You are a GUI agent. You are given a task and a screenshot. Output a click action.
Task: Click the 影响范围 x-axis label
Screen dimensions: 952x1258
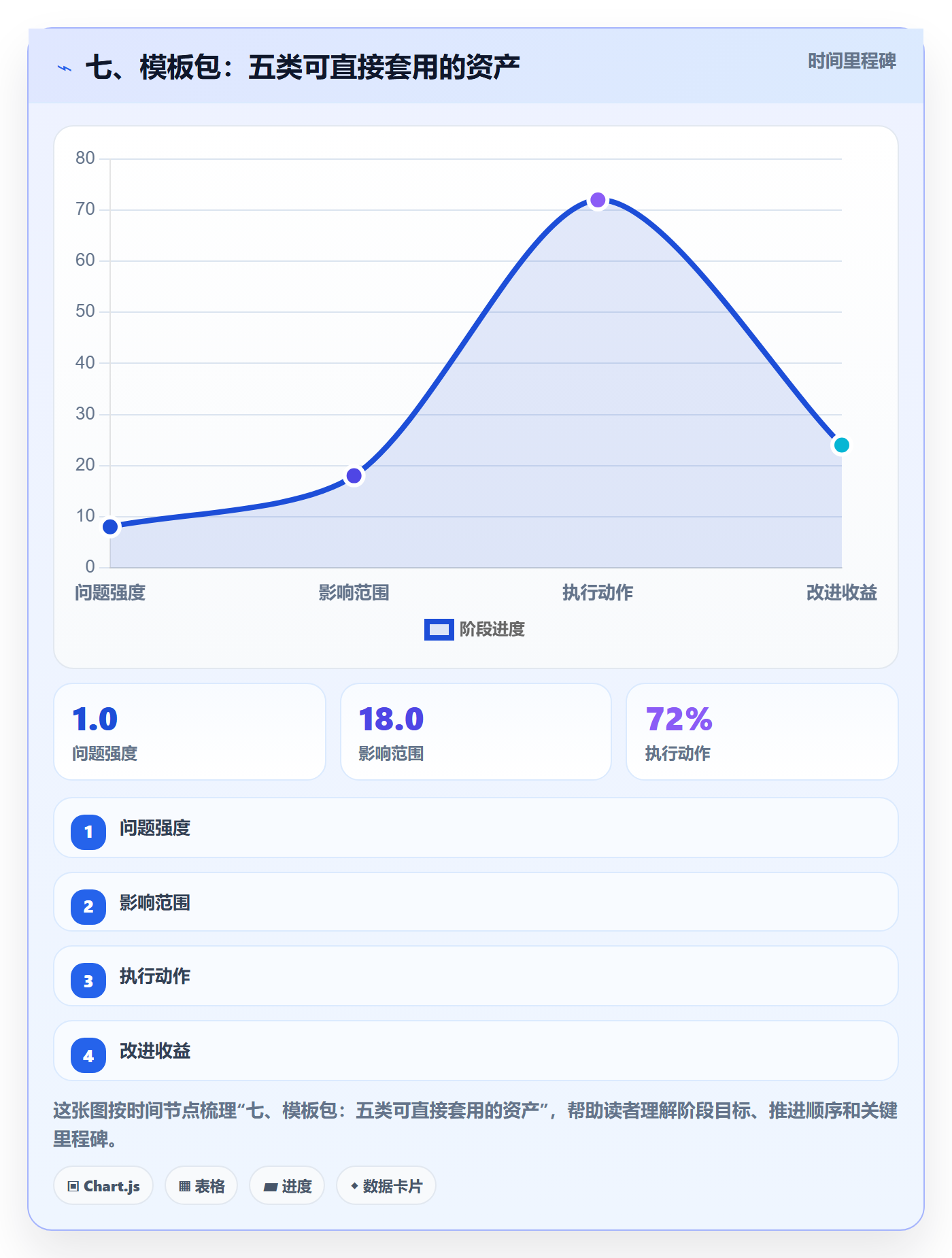coord(354,593)
